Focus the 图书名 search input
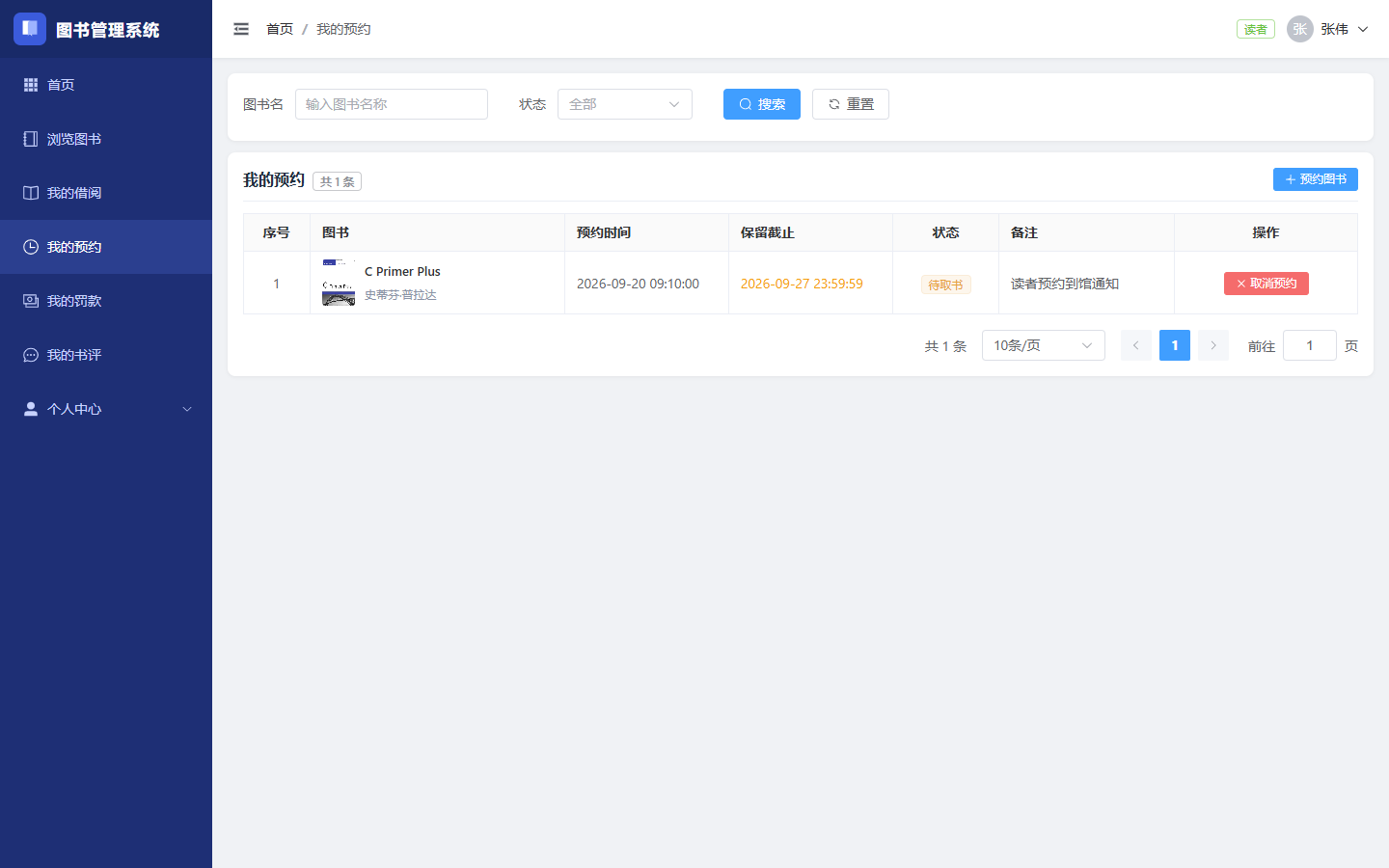Viewport: 1389px width, 868px height. (x=392, y=104)
